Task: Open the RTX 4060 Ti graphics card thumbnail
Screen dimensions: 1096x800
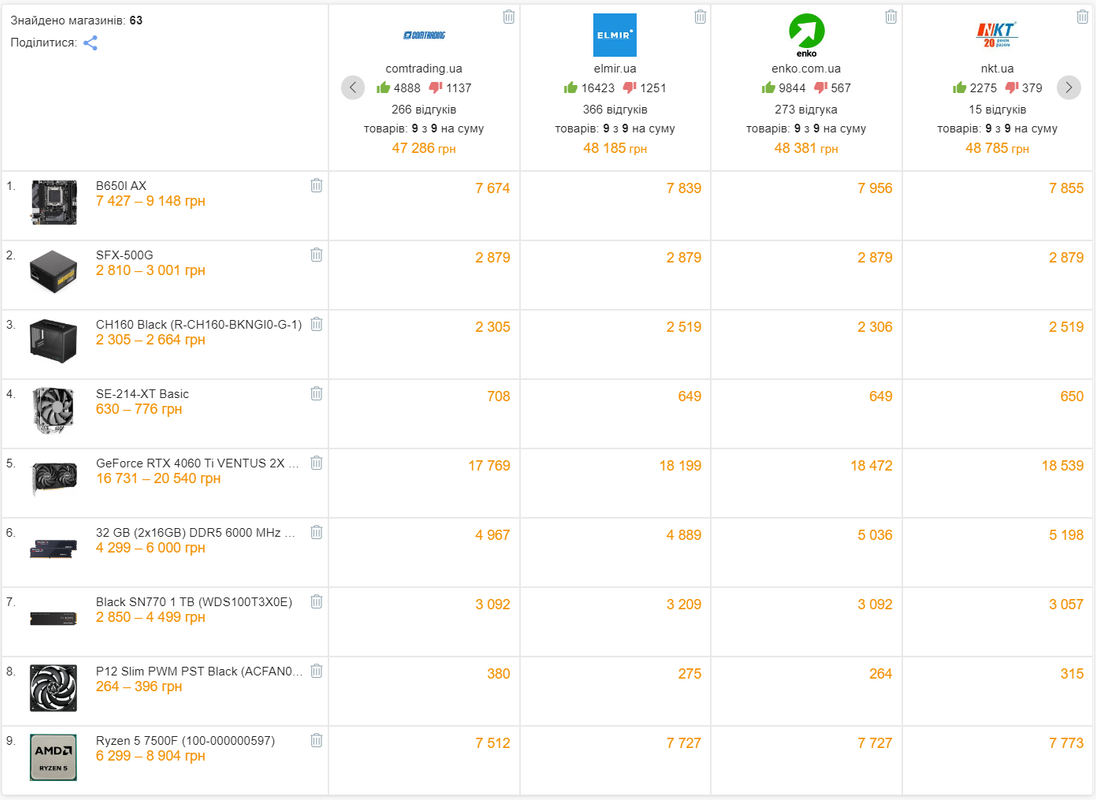Action: 54,479
